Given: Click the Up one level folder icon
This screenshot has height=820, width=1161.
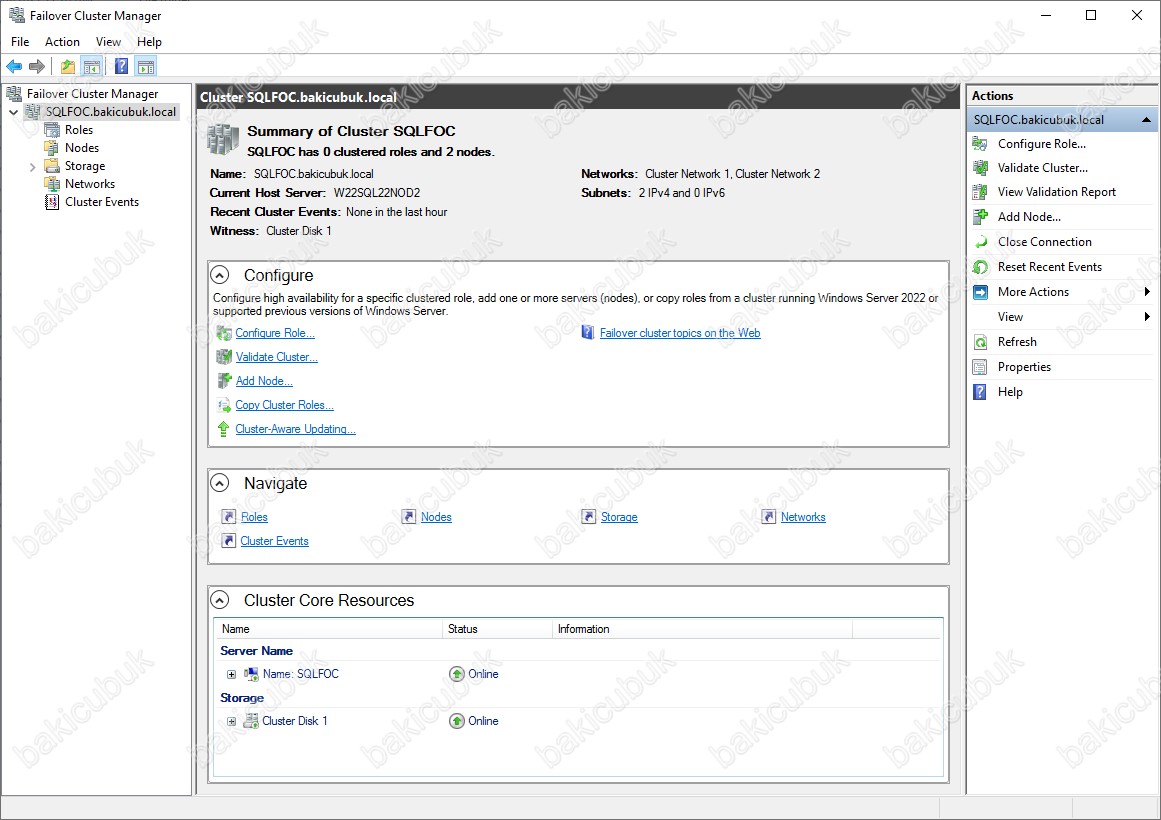Looking at the screenshot, I should [x=67, y=67].
